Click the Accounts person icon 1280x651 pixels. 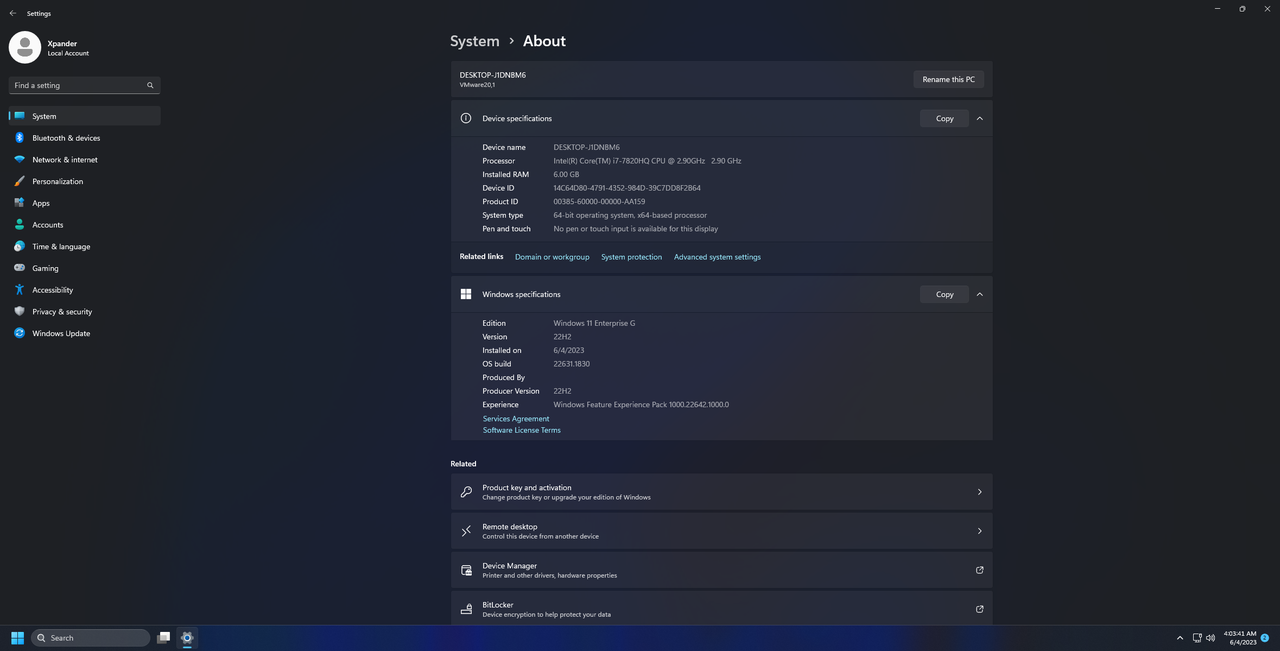click(x=19, y=225)
